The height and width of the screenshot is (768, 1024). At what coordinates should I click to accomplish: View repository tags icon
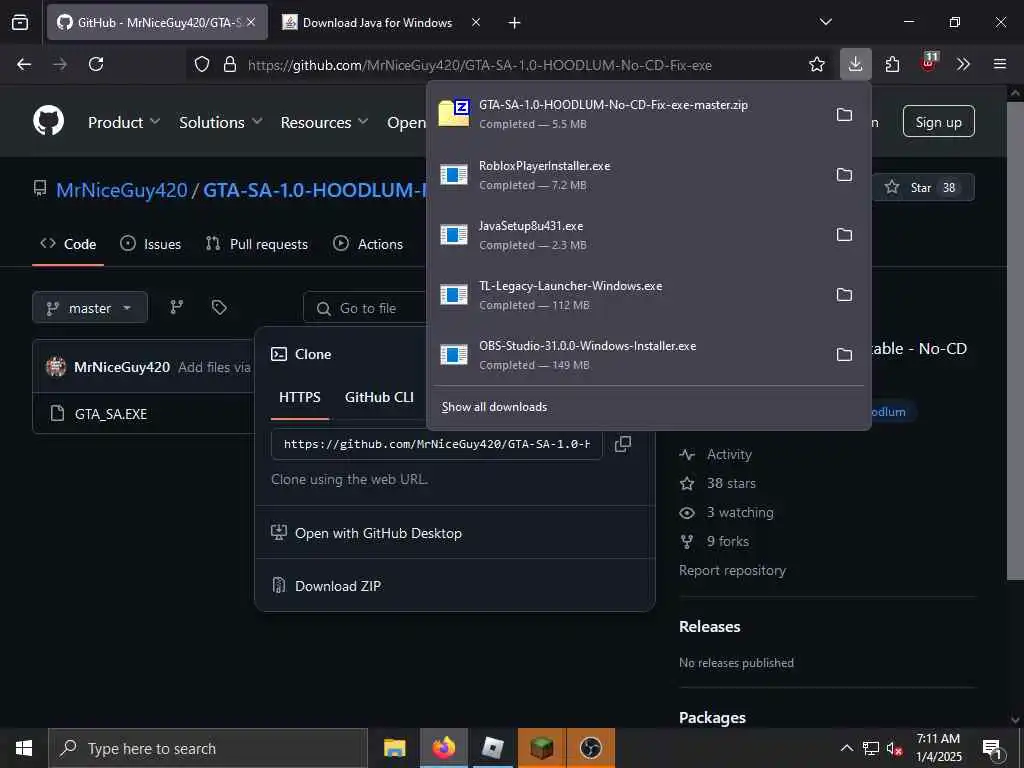tap(219, 308)
